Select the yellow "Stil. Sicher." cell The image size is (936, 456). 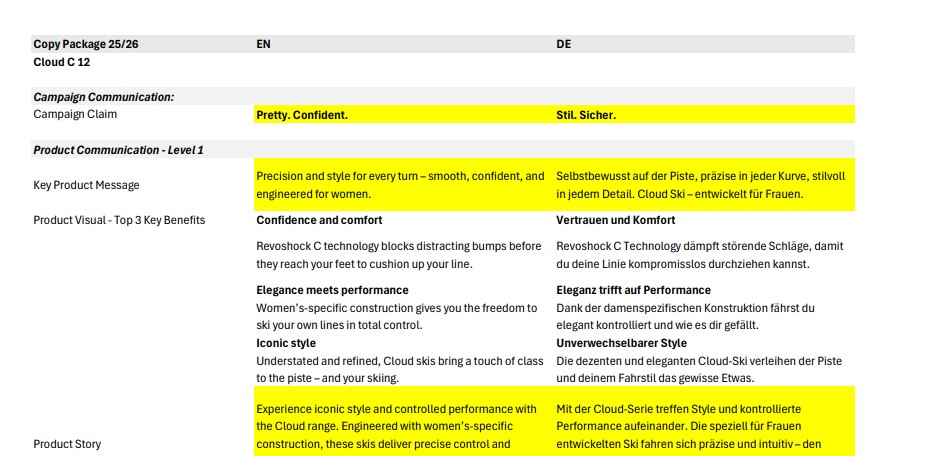point(586,115)
